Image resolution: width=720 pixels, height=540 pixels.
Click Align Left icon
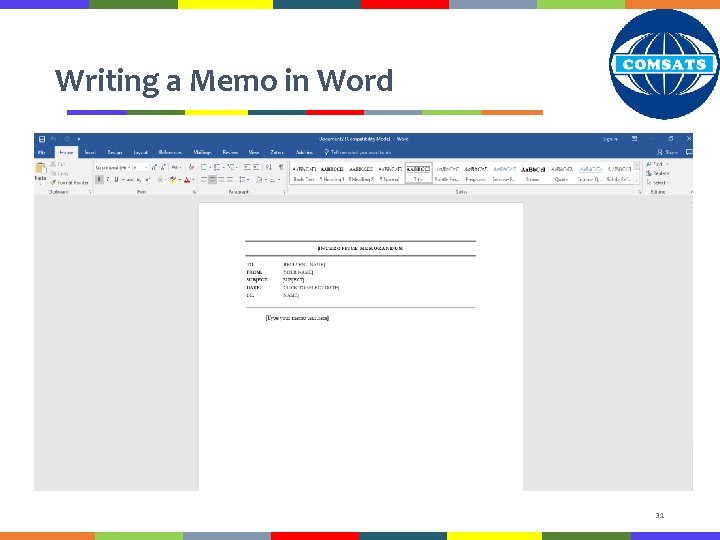coord(204,180)
